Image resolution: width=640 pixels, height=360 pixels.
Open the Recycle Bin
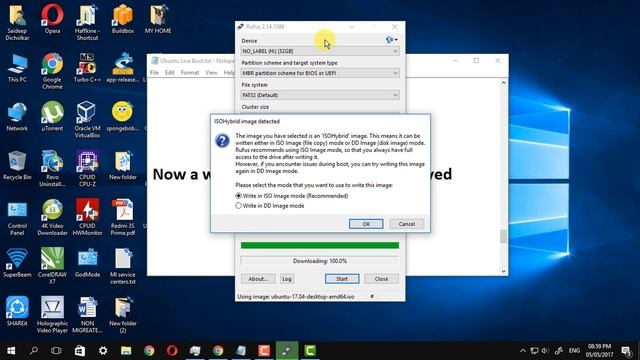click(17, 165)
